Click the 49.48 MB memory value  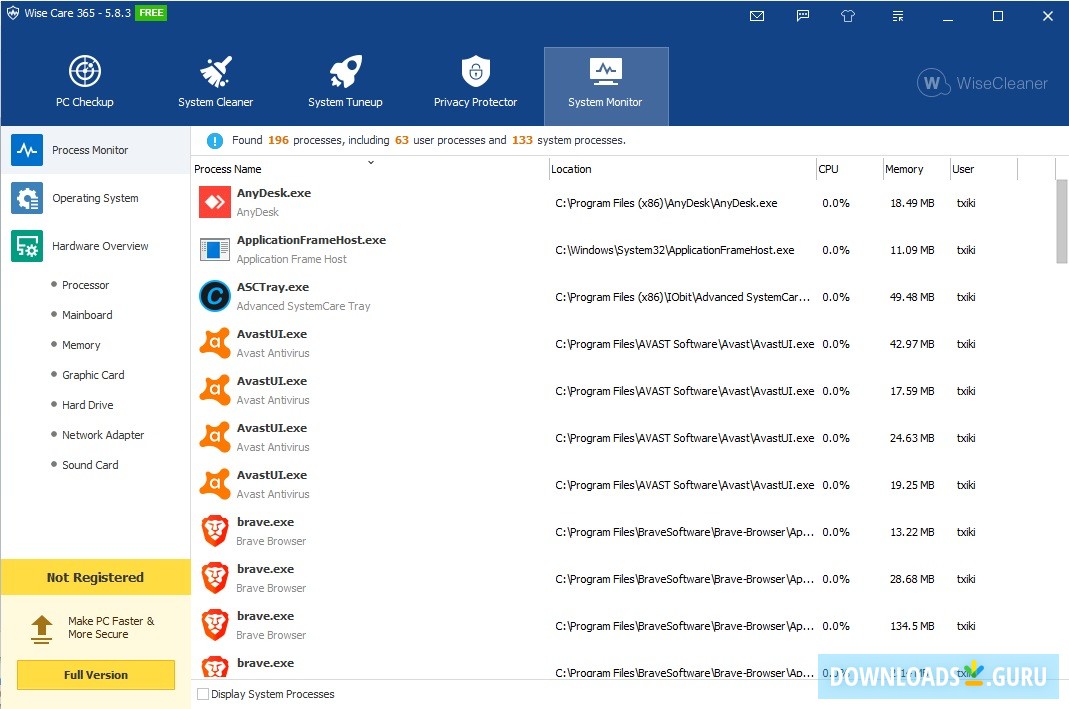point(912,297)
